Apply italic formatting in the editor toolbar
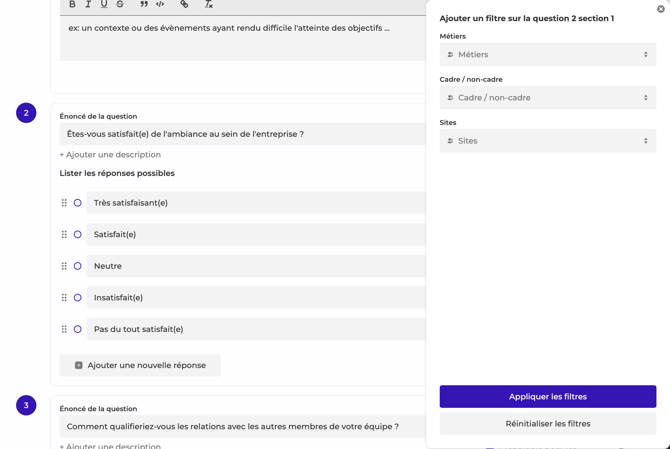Screen dimensions: 670x449 click(88, 5)
